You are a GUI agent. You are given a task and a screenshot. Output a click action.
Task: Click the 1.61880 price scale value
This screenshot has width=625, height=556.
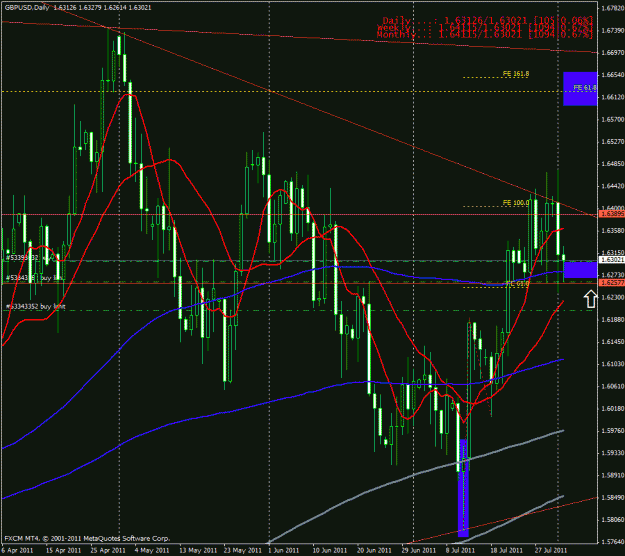(612, 319)
